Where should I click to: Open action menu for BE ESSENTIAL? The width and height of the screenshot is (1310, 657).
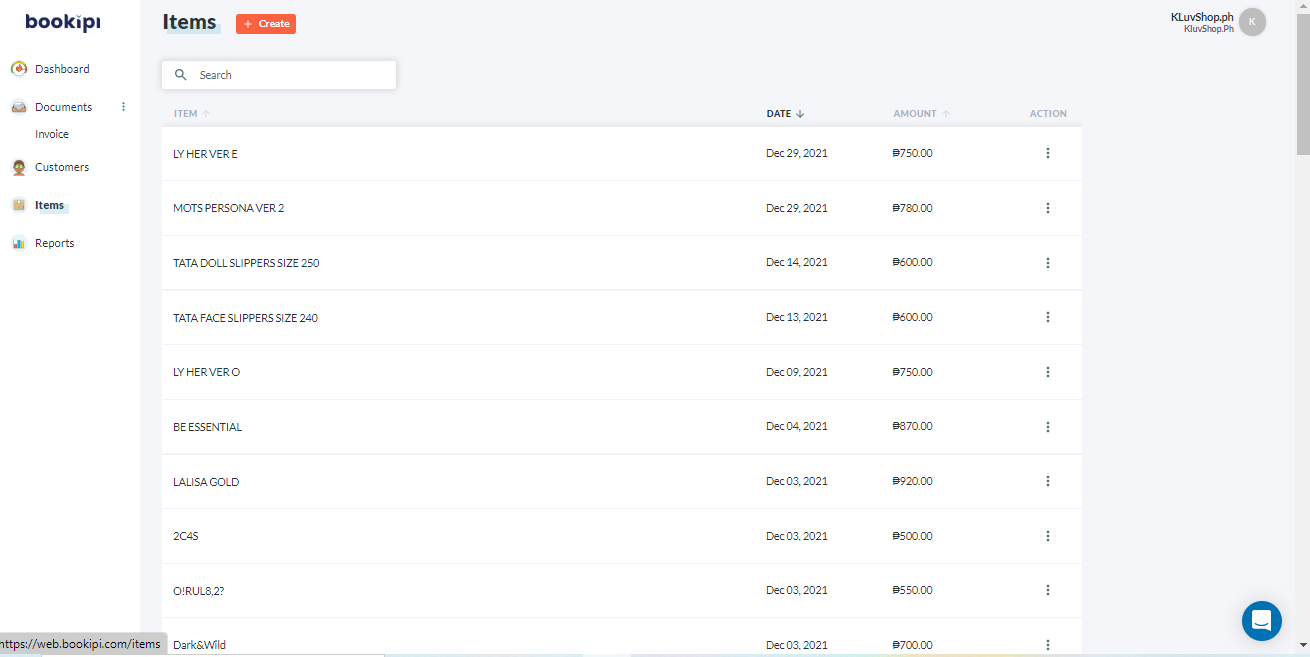[1048, 427]
